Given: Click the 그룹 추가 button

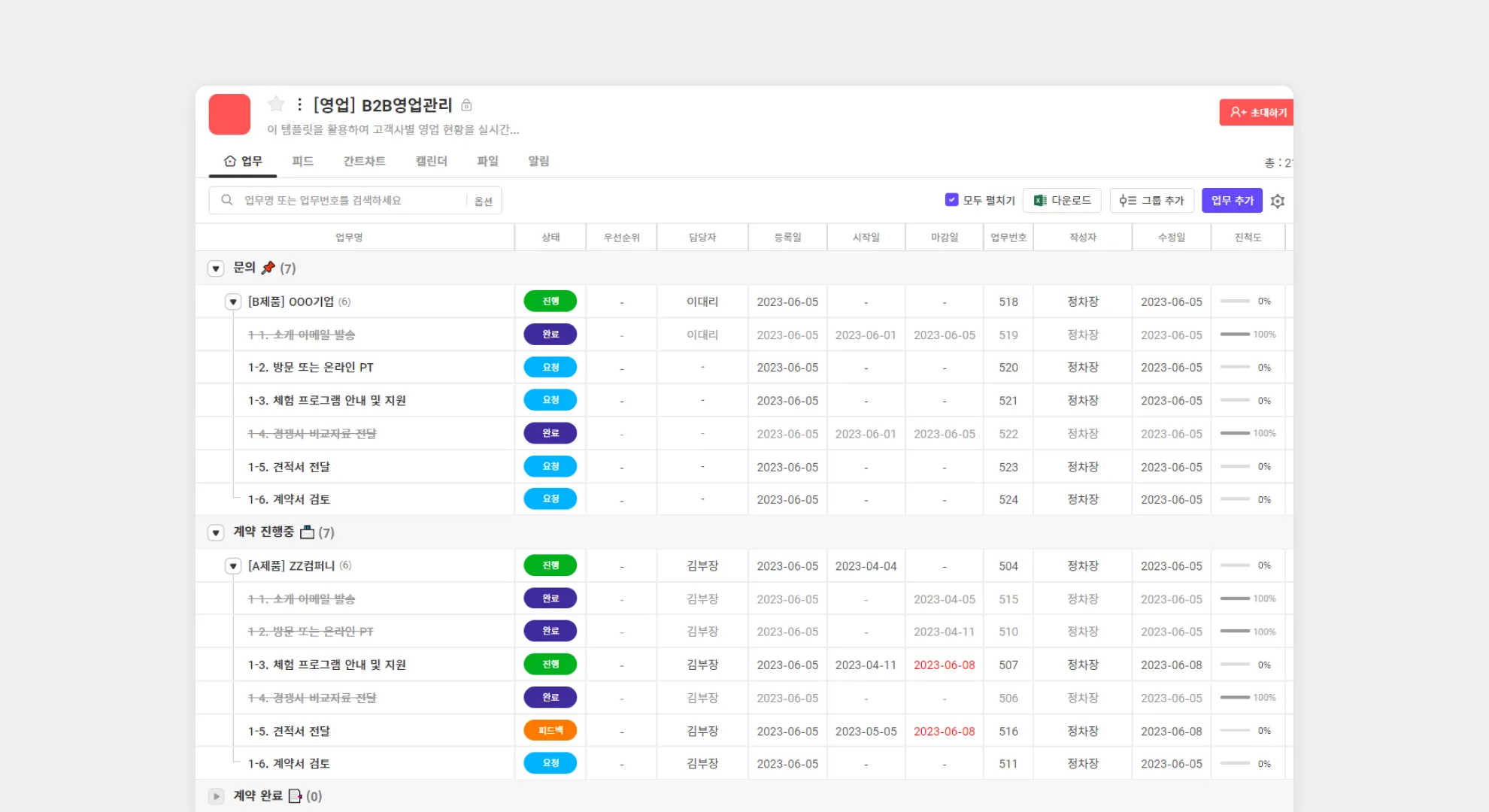Looking at the screenshot, I should (1151, 201).
